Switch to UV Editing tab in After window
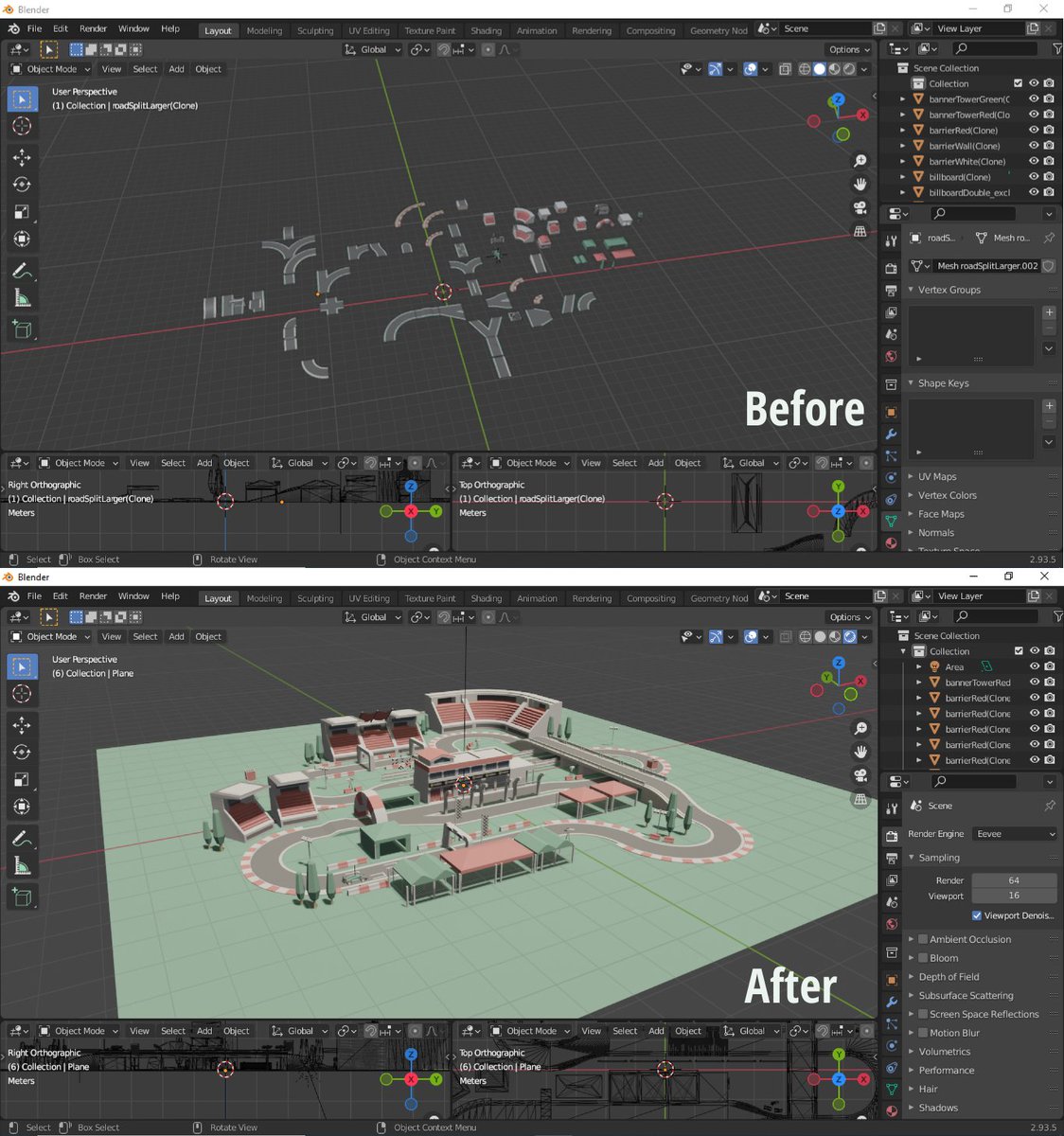This screenshot has height=1136, width=1064. tap(369, 598)
